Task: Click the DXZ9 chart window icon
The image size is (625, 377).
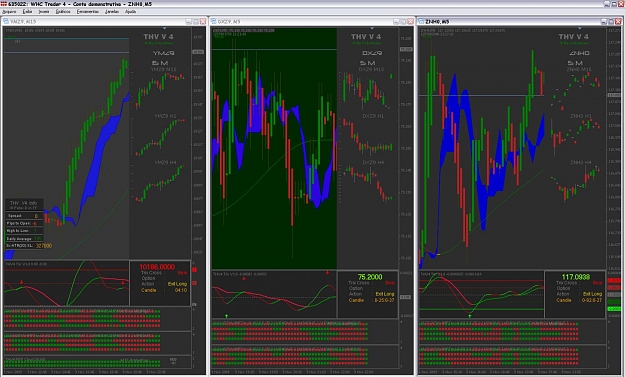Action: (214, 22)
